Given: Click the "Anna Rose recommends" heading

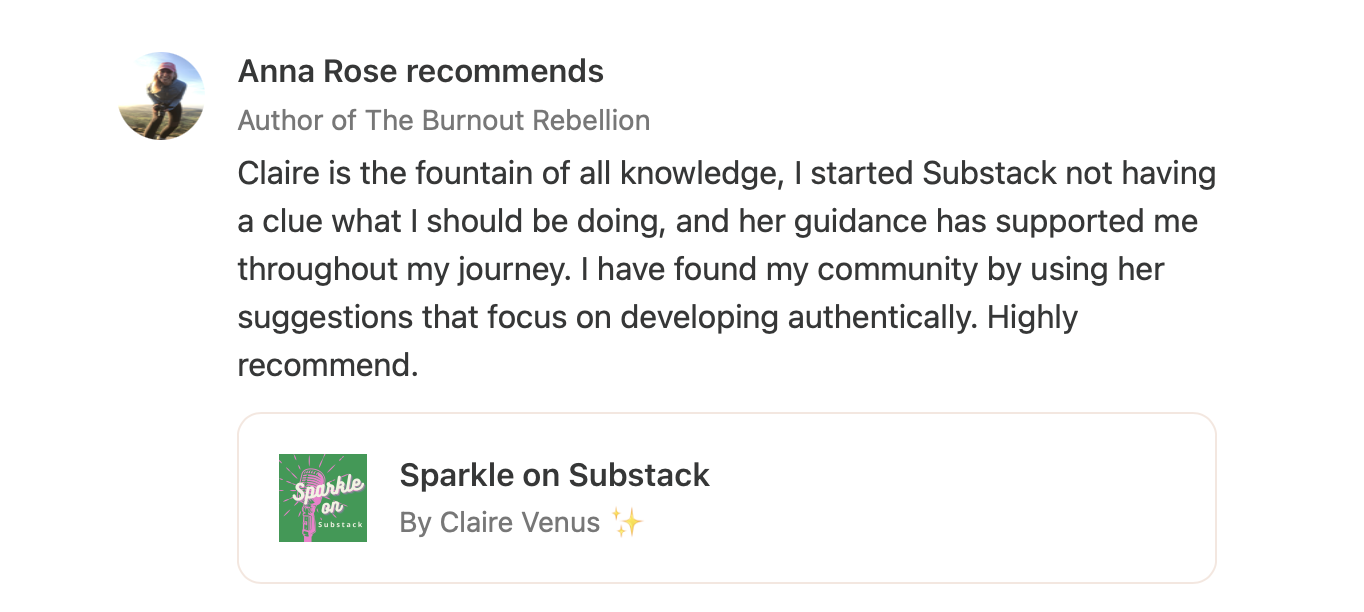Looking at the screenshot, I should [x=420, y=72].
